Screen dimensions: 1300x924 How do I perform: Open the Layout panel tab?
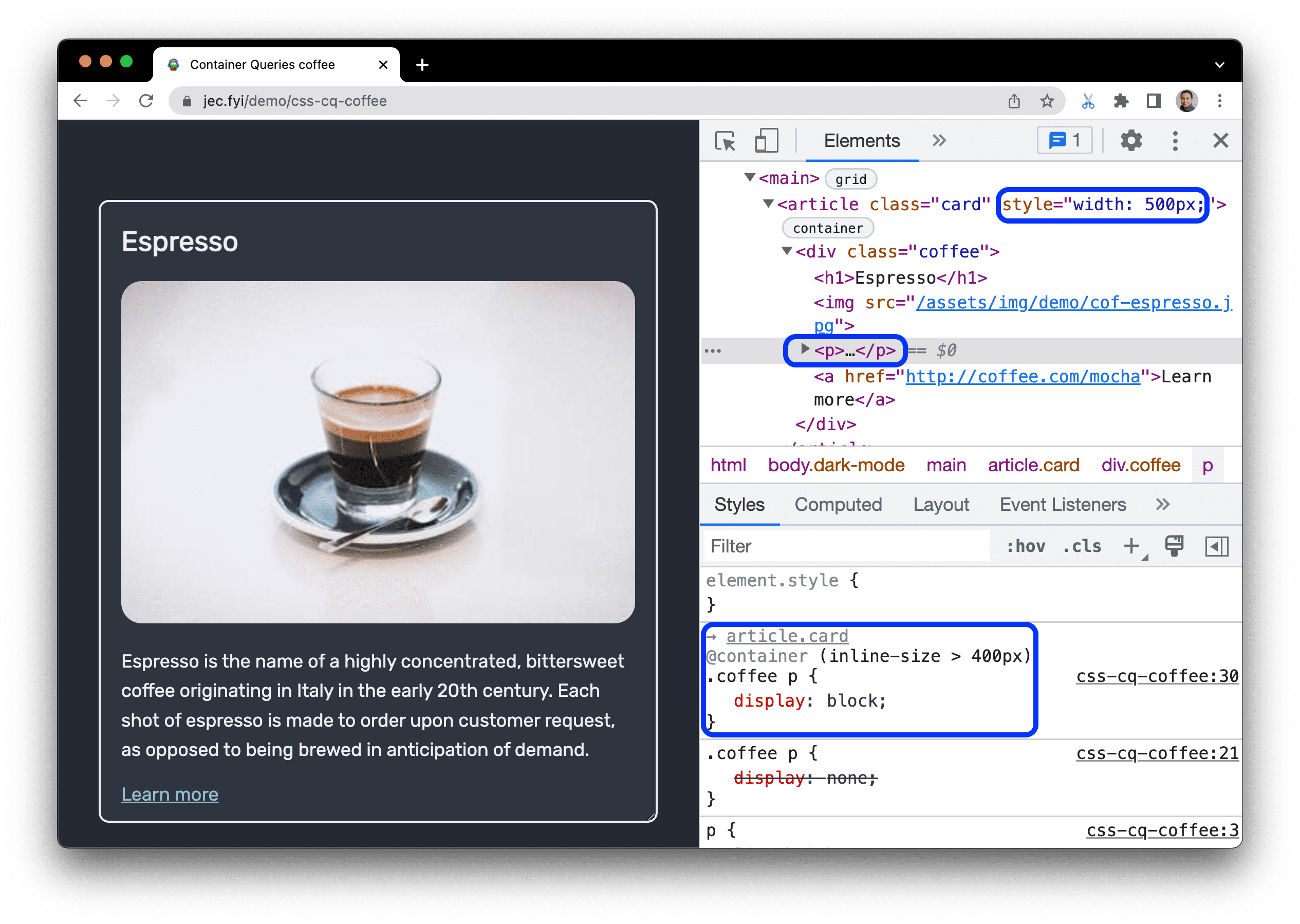941,504
